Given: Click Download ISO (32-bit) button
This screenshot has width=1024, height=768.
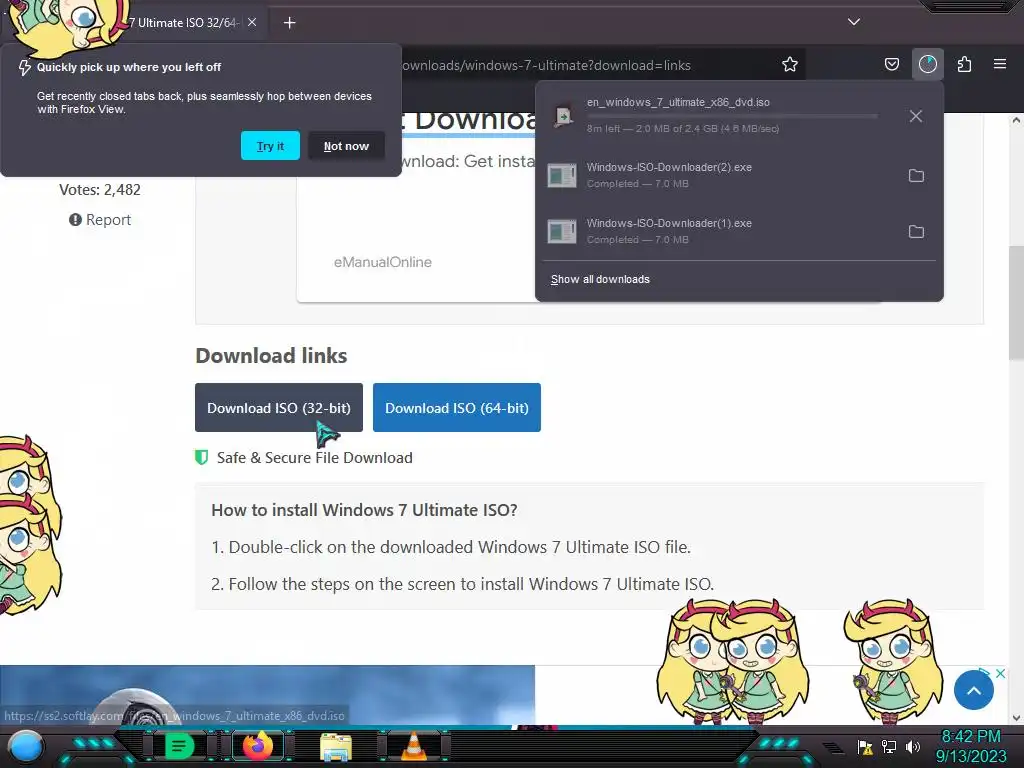Looking at the screenshot, I should point(279,408).
